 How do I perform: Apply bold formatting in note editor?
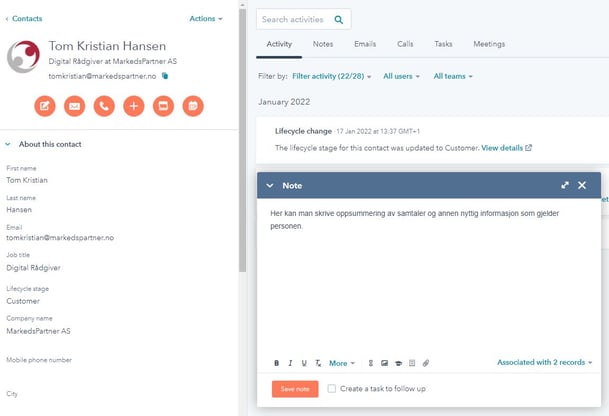point(277,363)
